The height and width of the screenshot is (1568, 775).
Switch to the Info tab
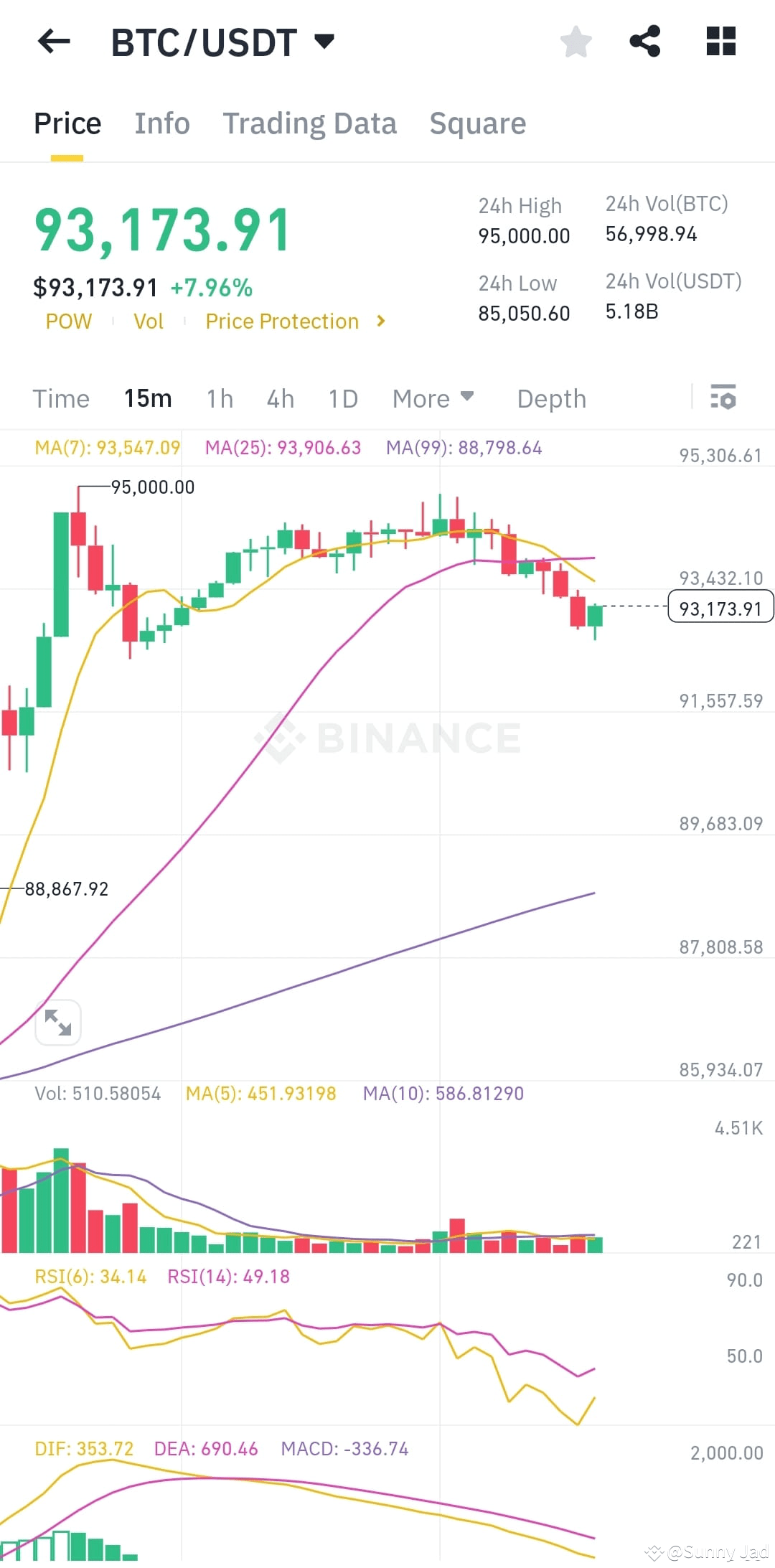[x=161, y=123]
